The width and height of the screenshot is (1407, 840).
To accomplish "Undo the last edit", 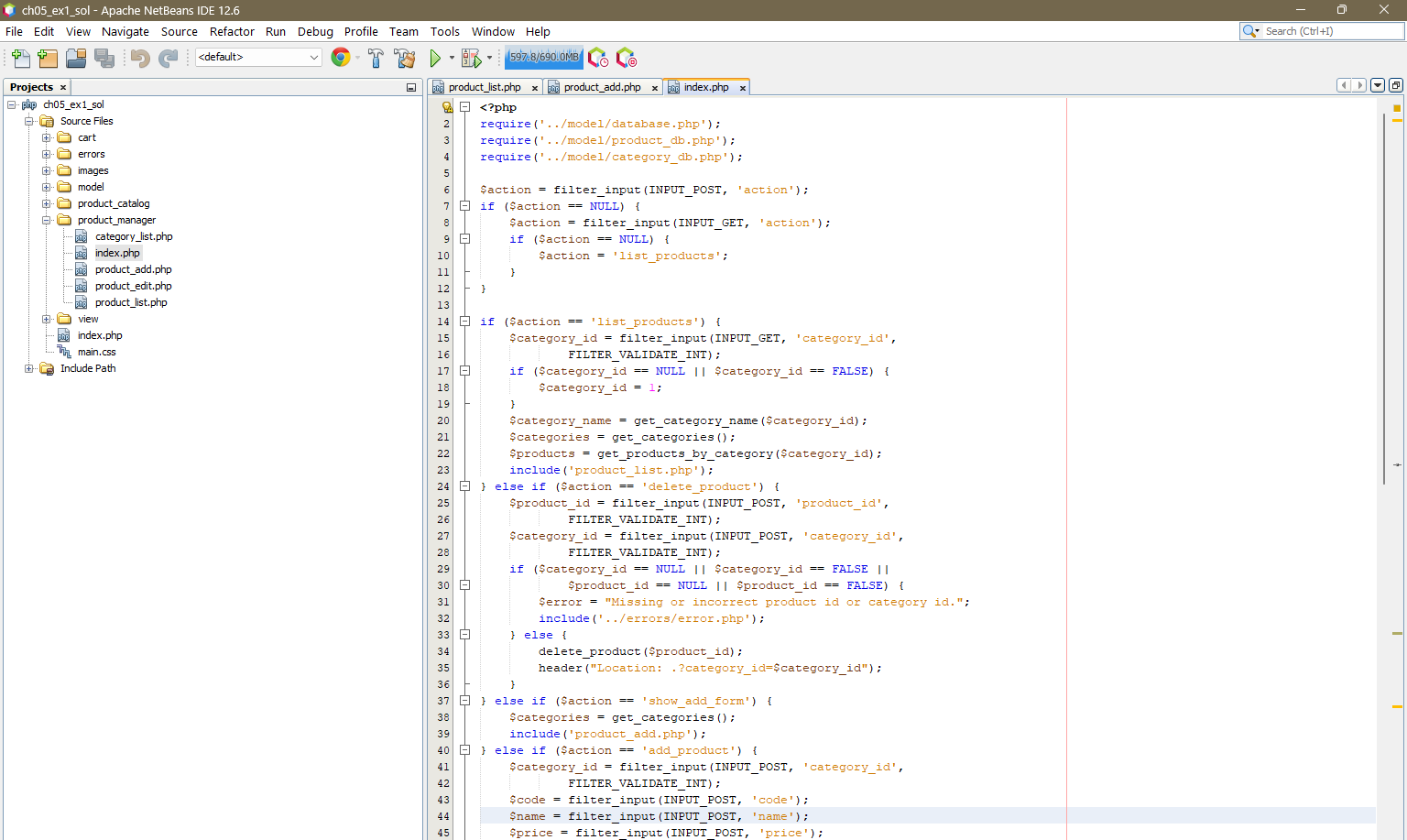I will point(138,58).
